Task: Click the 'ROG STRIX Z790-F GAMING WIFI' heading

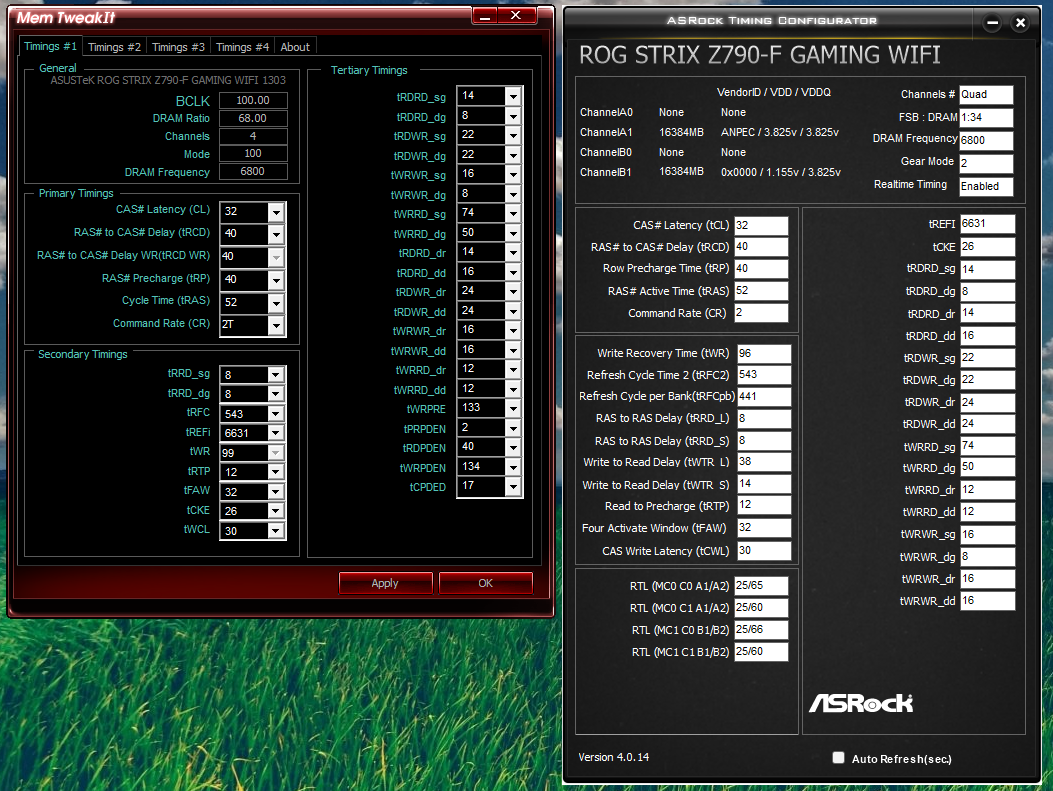Action: click(760, 55)
